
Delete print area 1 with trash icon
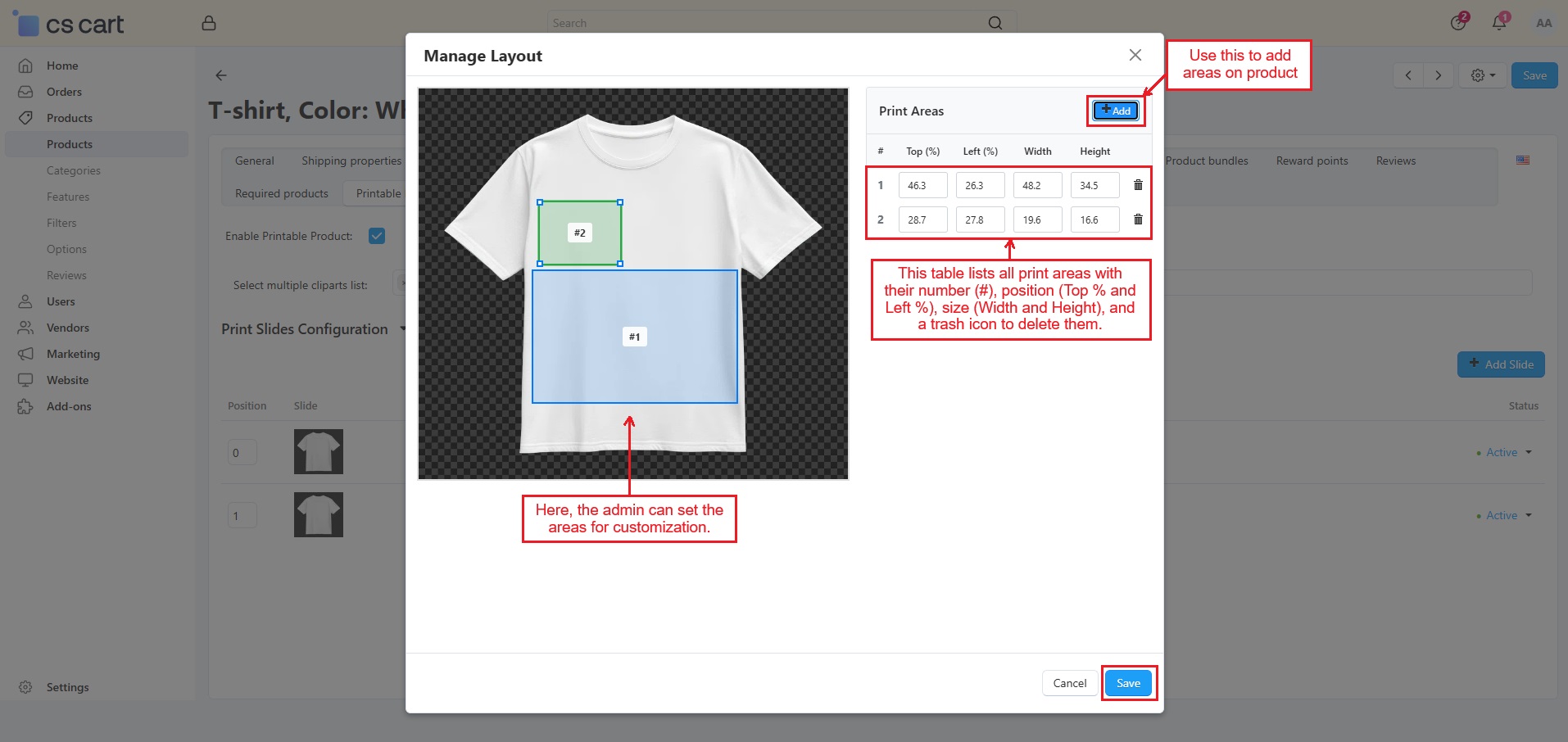tap(1138, 185)
